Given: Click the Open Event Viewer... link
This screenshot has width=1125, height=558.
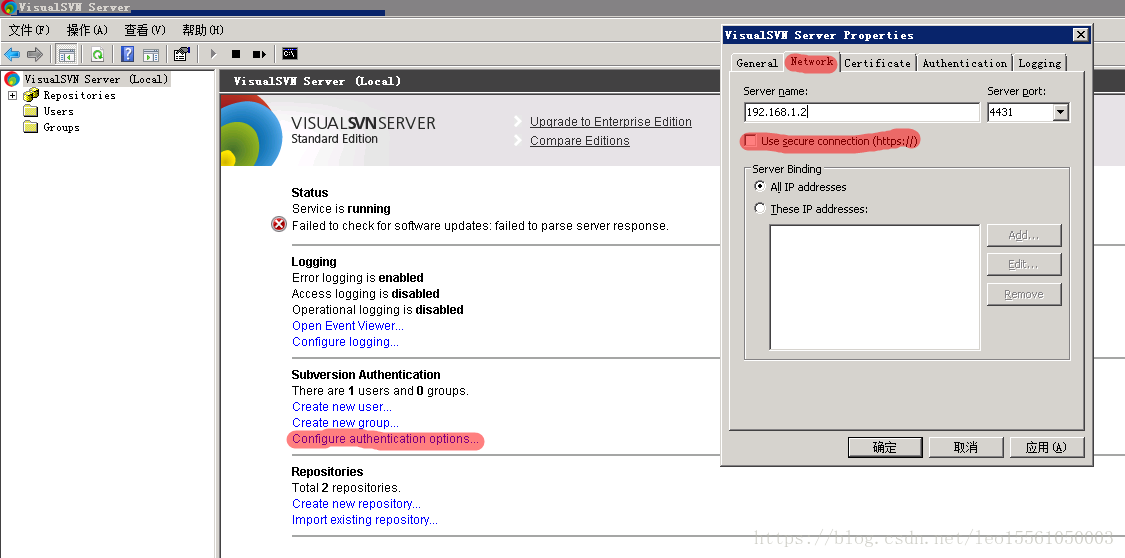Looking at the screenshot, I should [348, 326].
